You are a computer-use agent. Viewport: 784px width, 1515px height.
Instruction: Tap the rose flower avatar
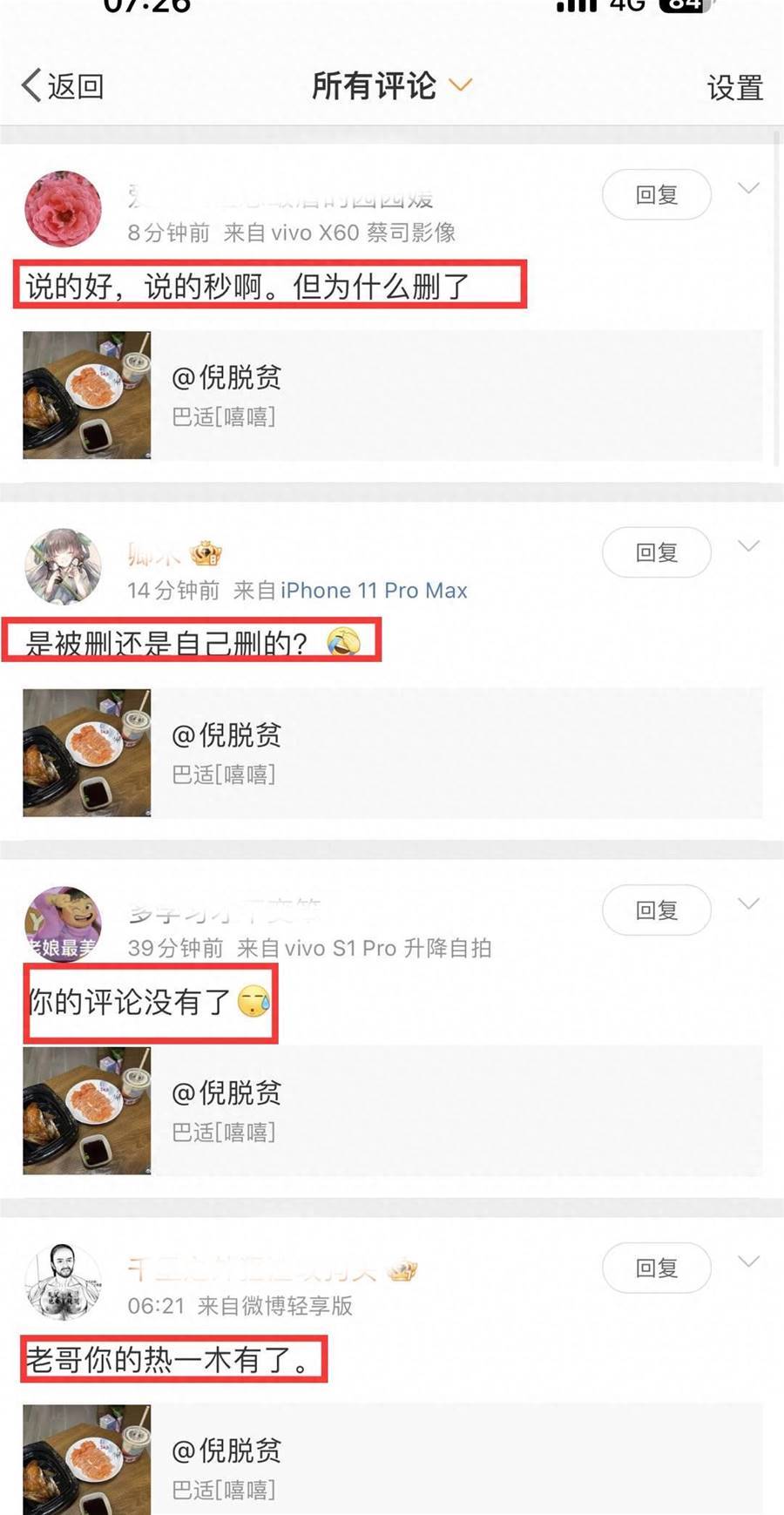tap(63, 209)
